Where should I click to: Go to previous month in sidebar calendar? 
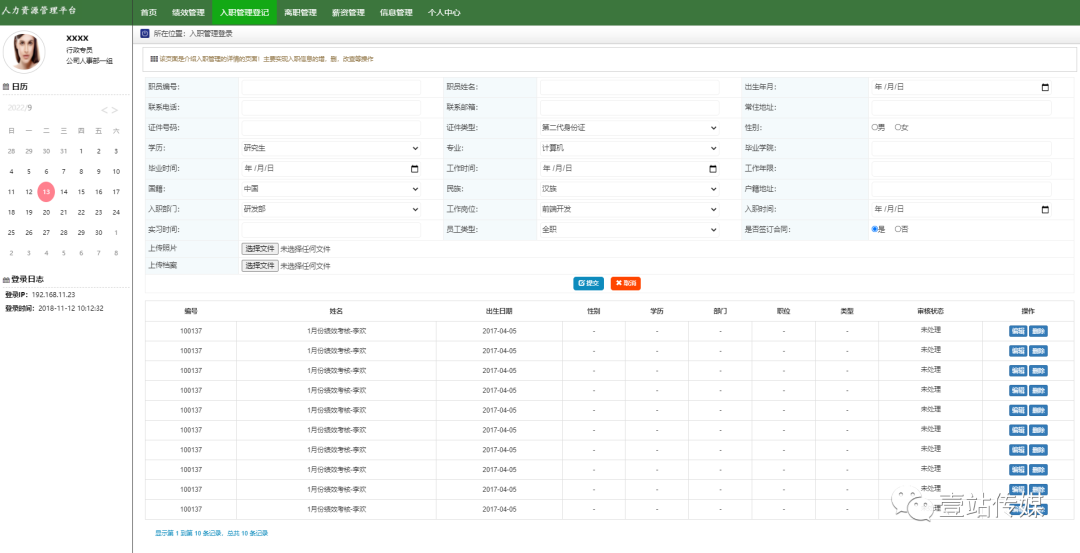coord(105,110)
